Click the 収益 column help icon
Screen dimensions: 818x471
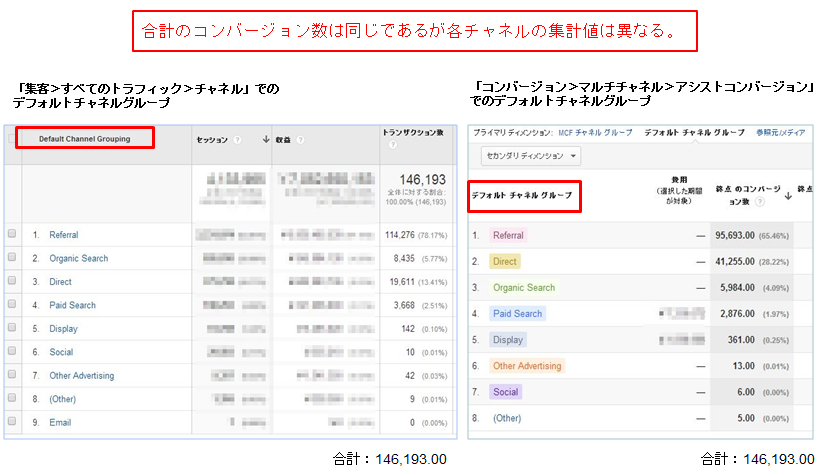[x=300, y=139]
